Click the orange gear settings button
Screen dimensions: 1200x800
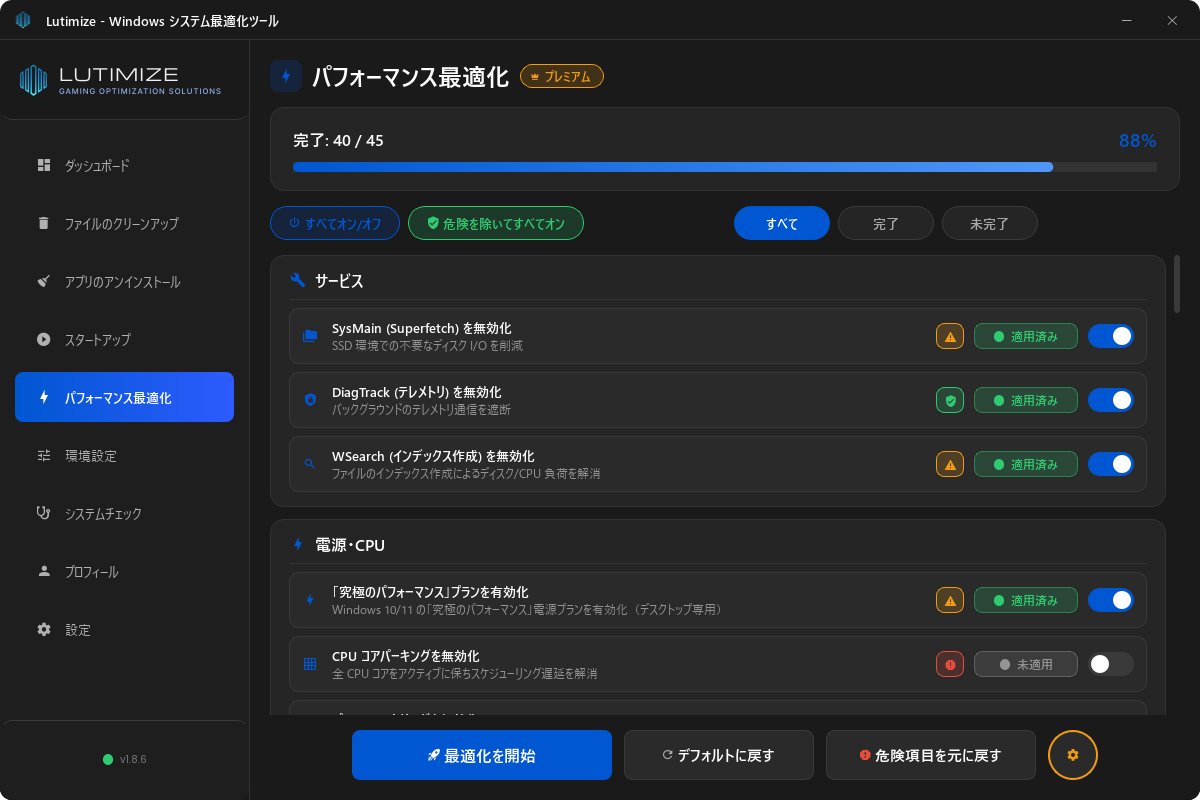click(x=1073, y=755)
